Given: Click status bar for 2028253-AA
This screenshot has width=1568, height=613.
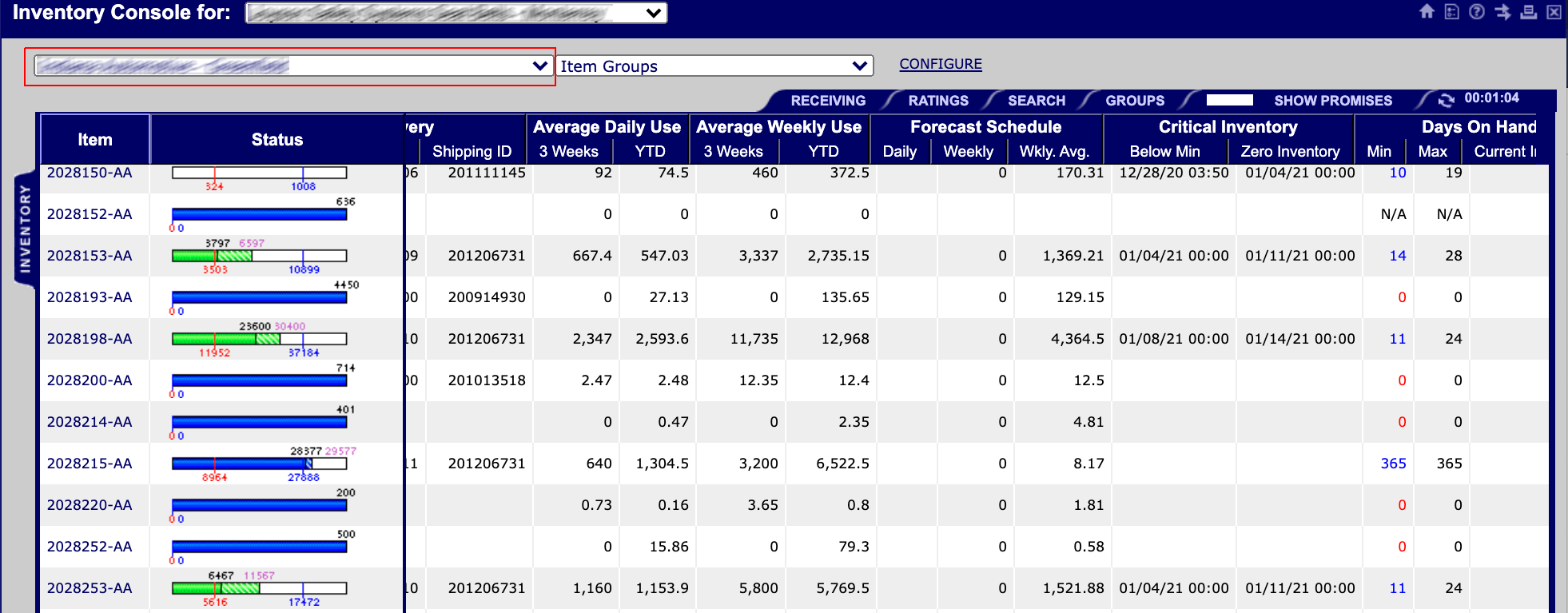Looking at the screenshot, I should tap(260, 588).
